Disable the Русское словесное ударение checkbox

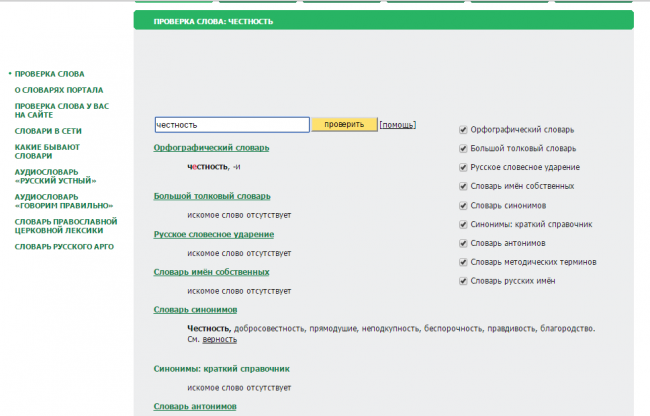[462, 167]
